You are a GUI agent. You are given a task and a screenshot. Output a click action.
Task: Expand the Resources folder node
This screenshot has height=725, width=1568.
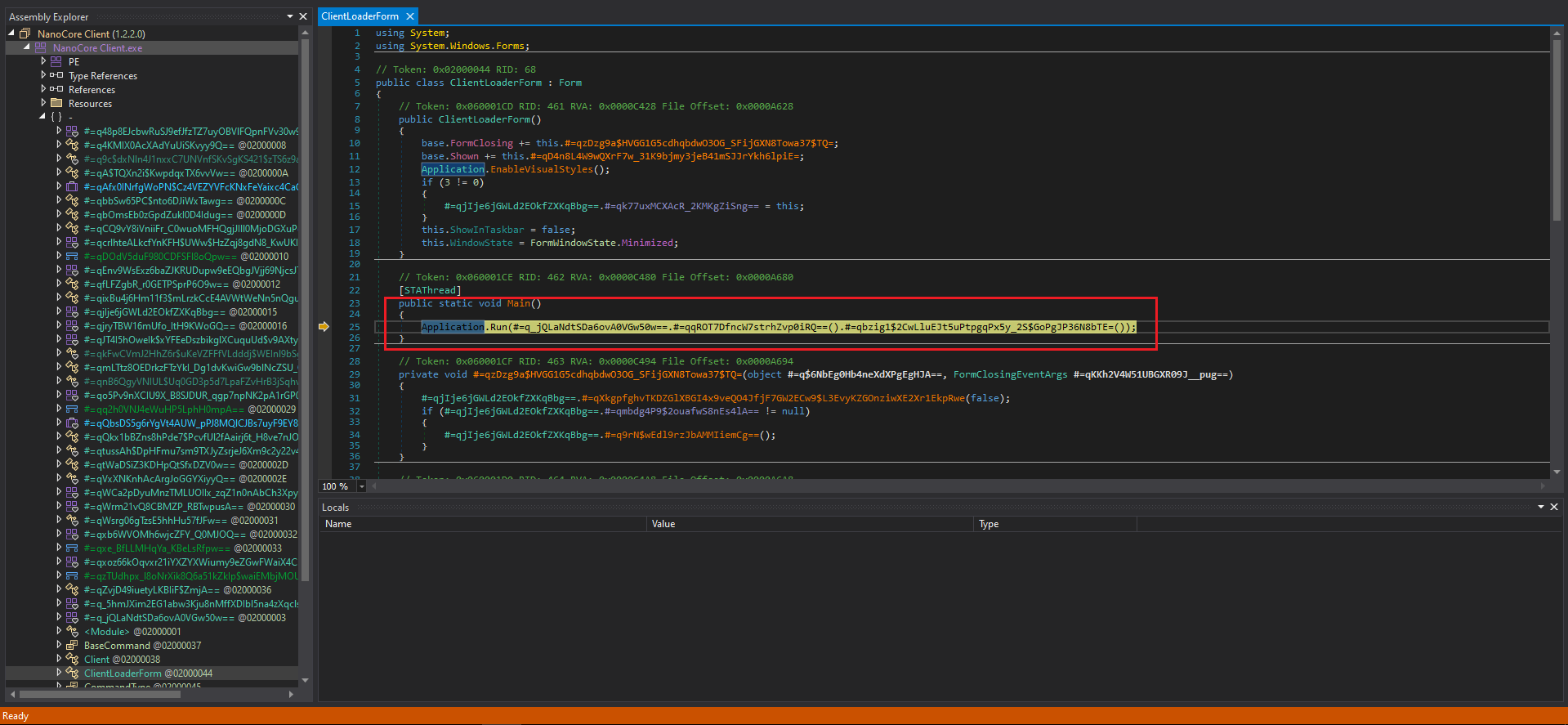pyautogui.click(x=43, y=103)
